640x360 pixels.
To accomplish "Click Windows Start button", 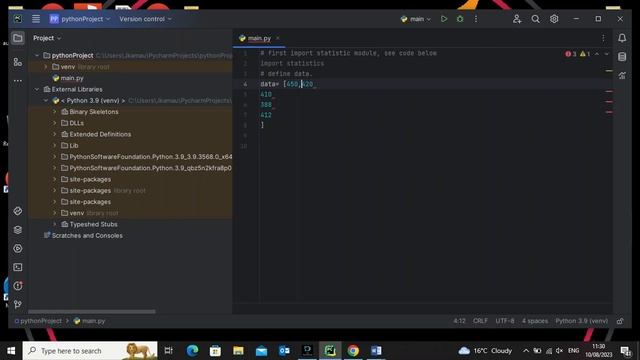I will (11, 351).
